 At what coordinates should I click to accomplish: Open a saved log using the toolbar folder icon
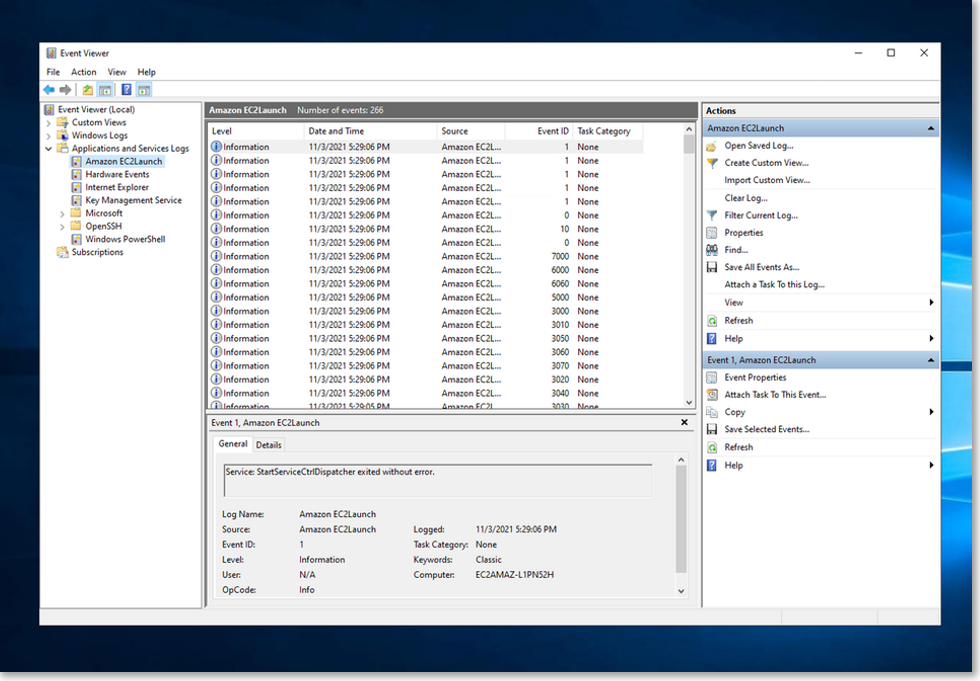tap(86, 89)
